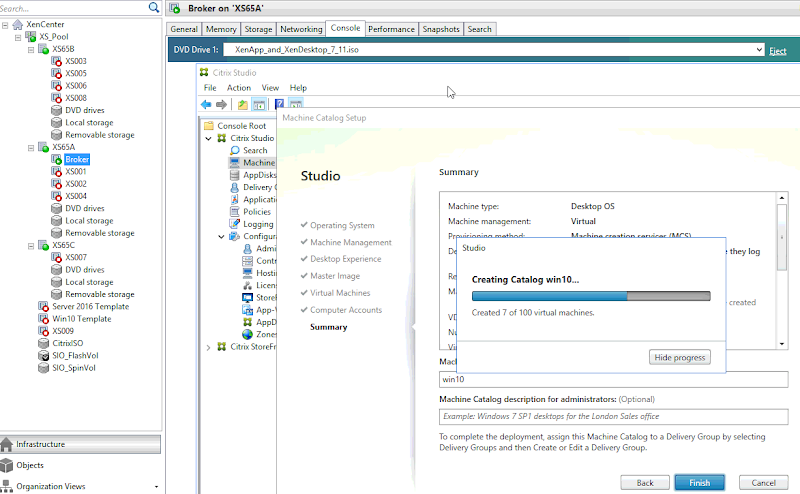Click the Machine Catalog name field containing win10

pyautogui.click(x=613, y=379)
